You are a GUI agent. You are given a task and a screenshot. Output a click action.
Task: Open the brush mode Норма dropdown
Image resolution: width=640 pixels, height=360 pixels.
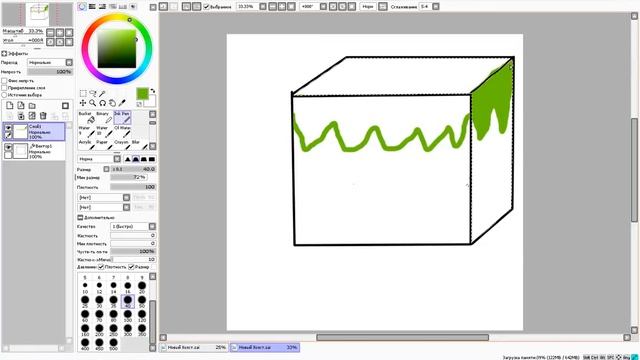click(99, 159)
